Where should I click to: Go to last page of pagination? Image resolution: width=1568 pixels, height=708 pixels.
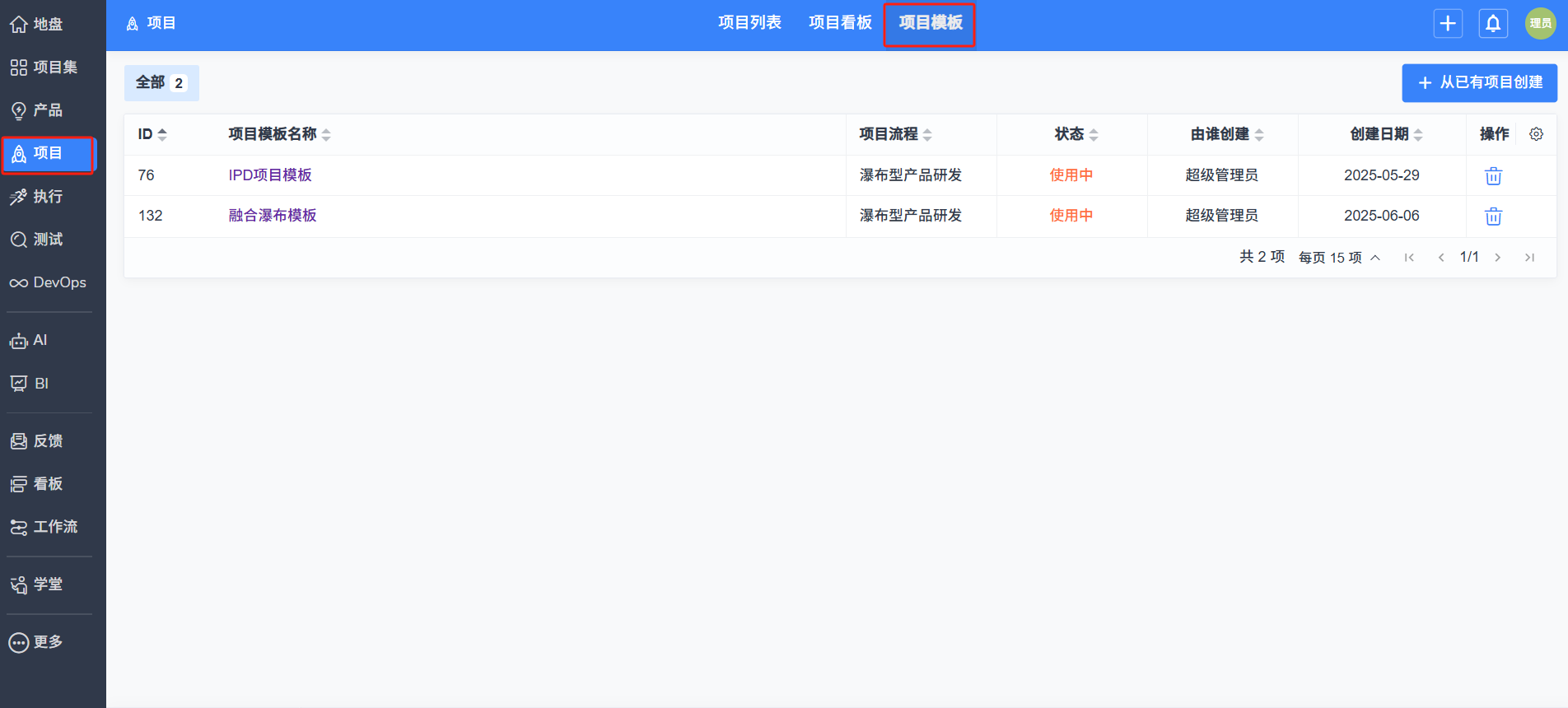click(1529, 258)
